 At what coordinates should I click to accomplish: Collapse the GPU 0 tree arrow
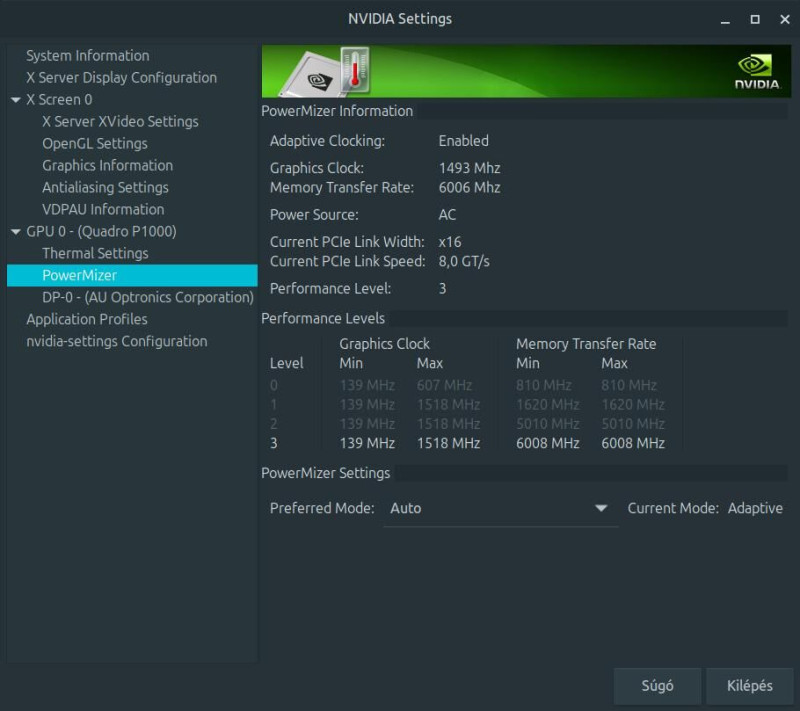click(16, 232)
